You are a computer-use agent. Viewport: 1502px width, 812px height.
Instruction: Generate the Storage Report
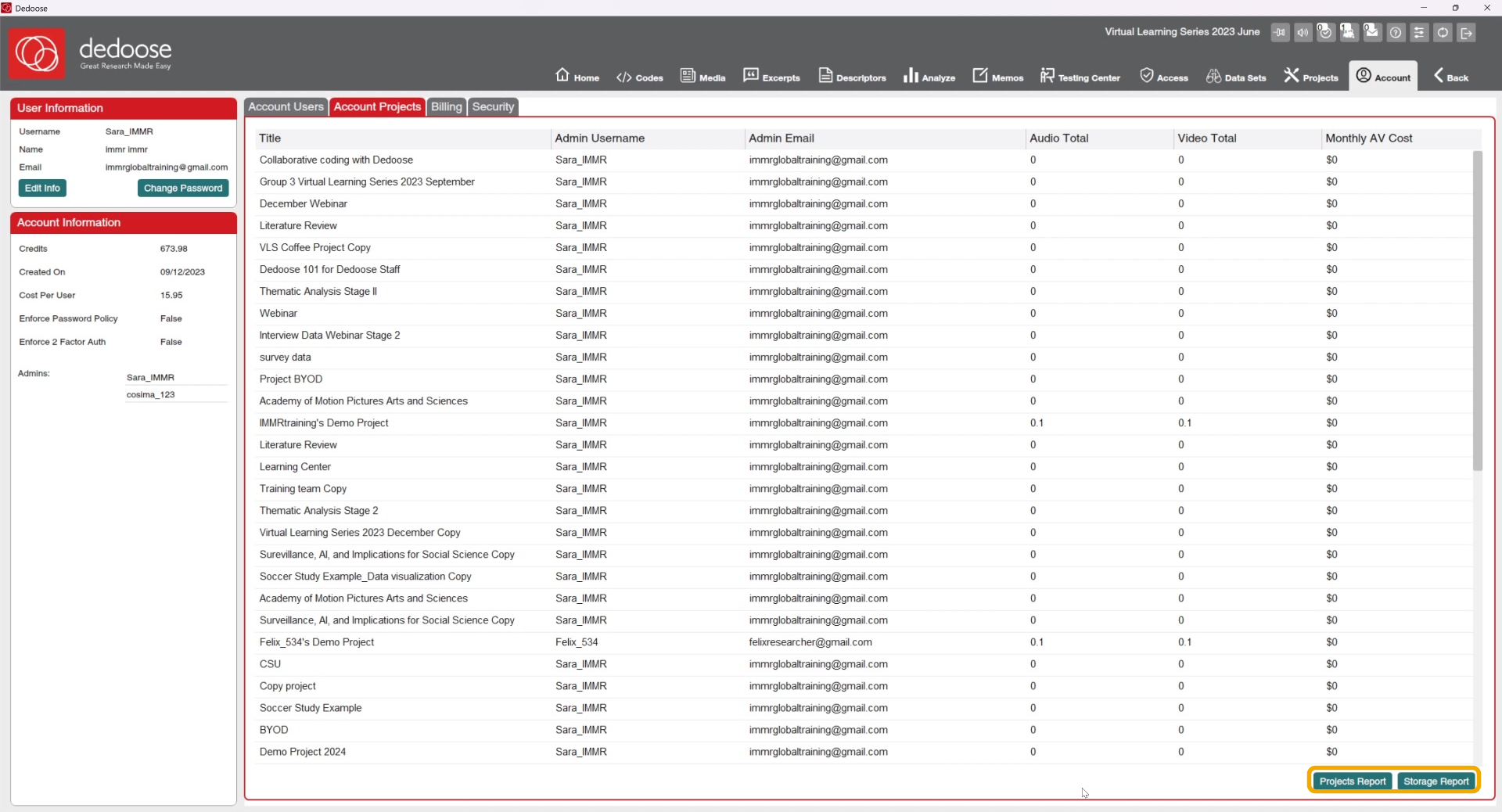tap(1436, 781)
